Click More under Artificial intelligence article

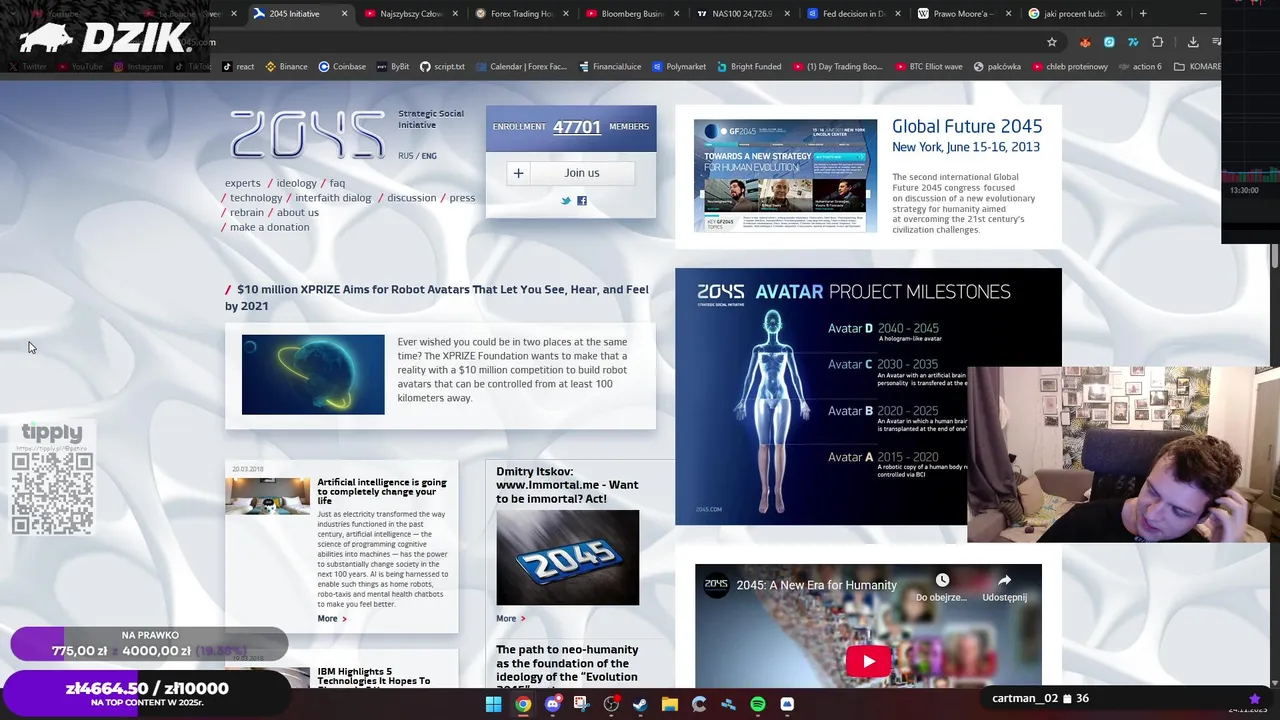coord(331,619)
